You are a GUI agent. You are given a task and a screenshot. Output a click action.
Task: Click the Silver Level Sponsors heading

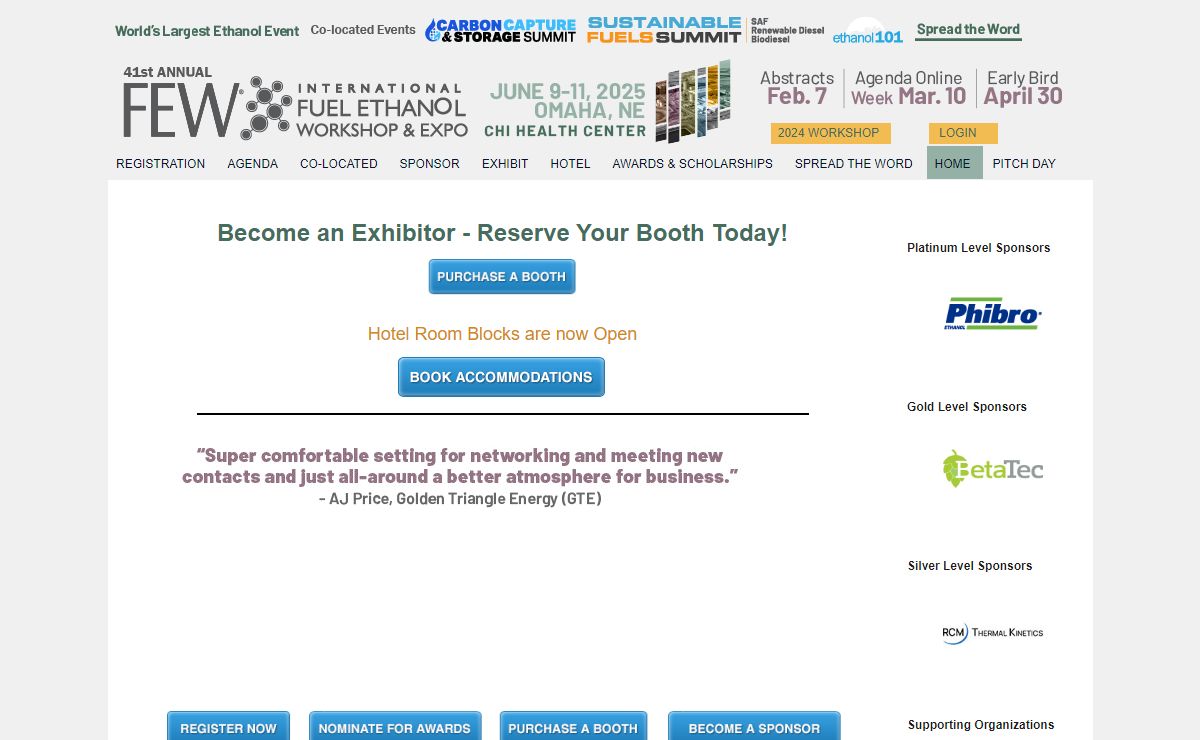point(970,566)
